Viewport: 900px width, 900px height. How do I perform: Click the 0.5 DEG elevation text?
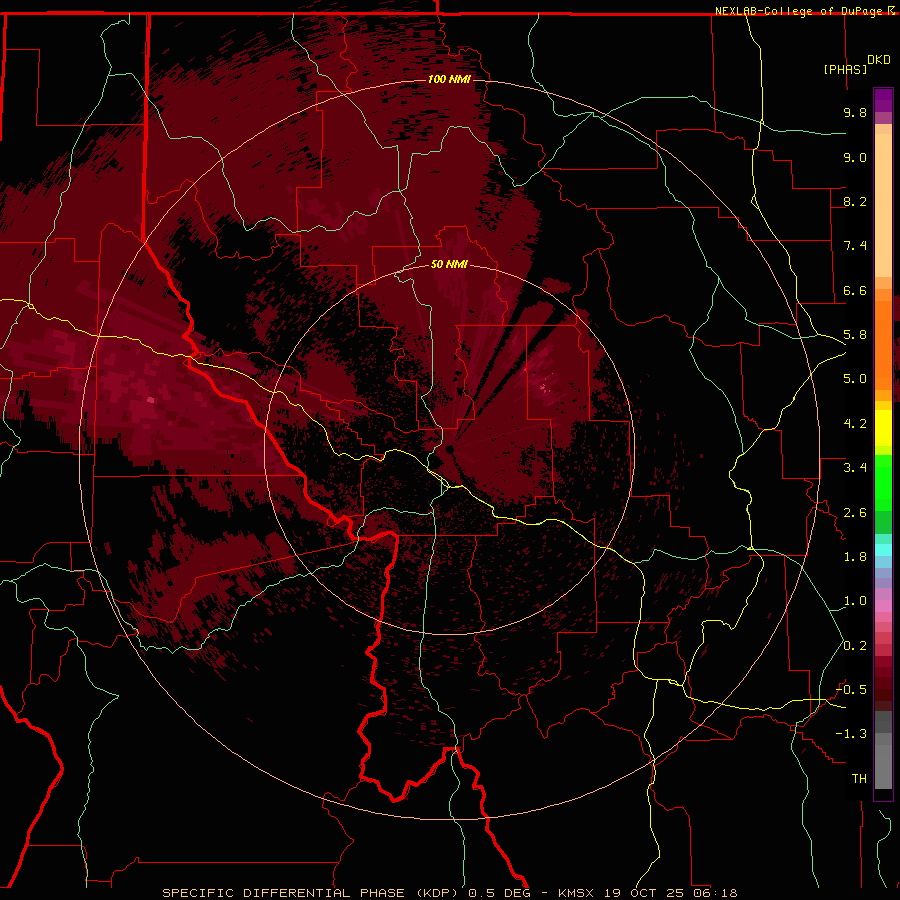(499, 893)
